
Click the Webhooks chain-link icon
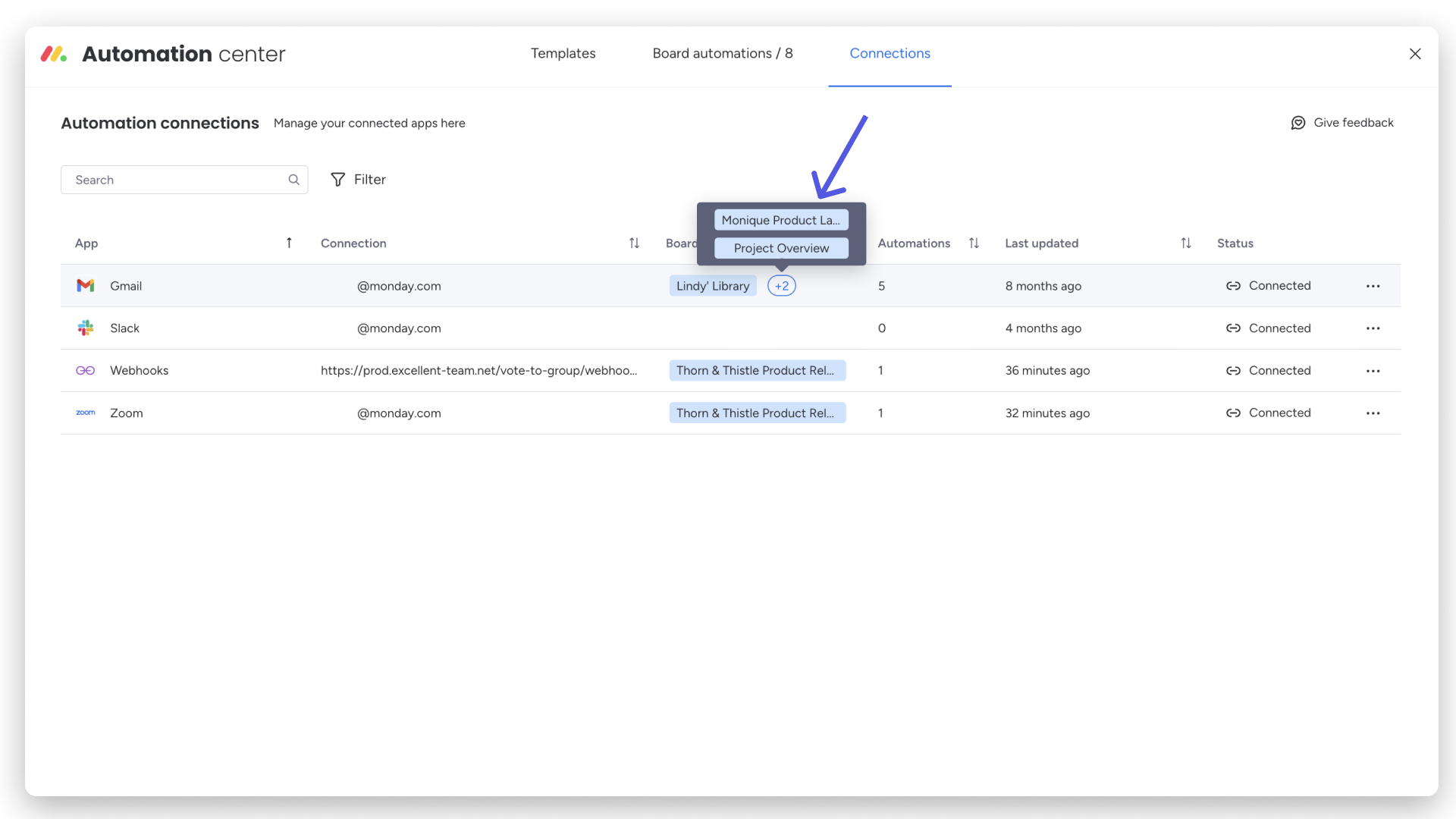[86, 371]
